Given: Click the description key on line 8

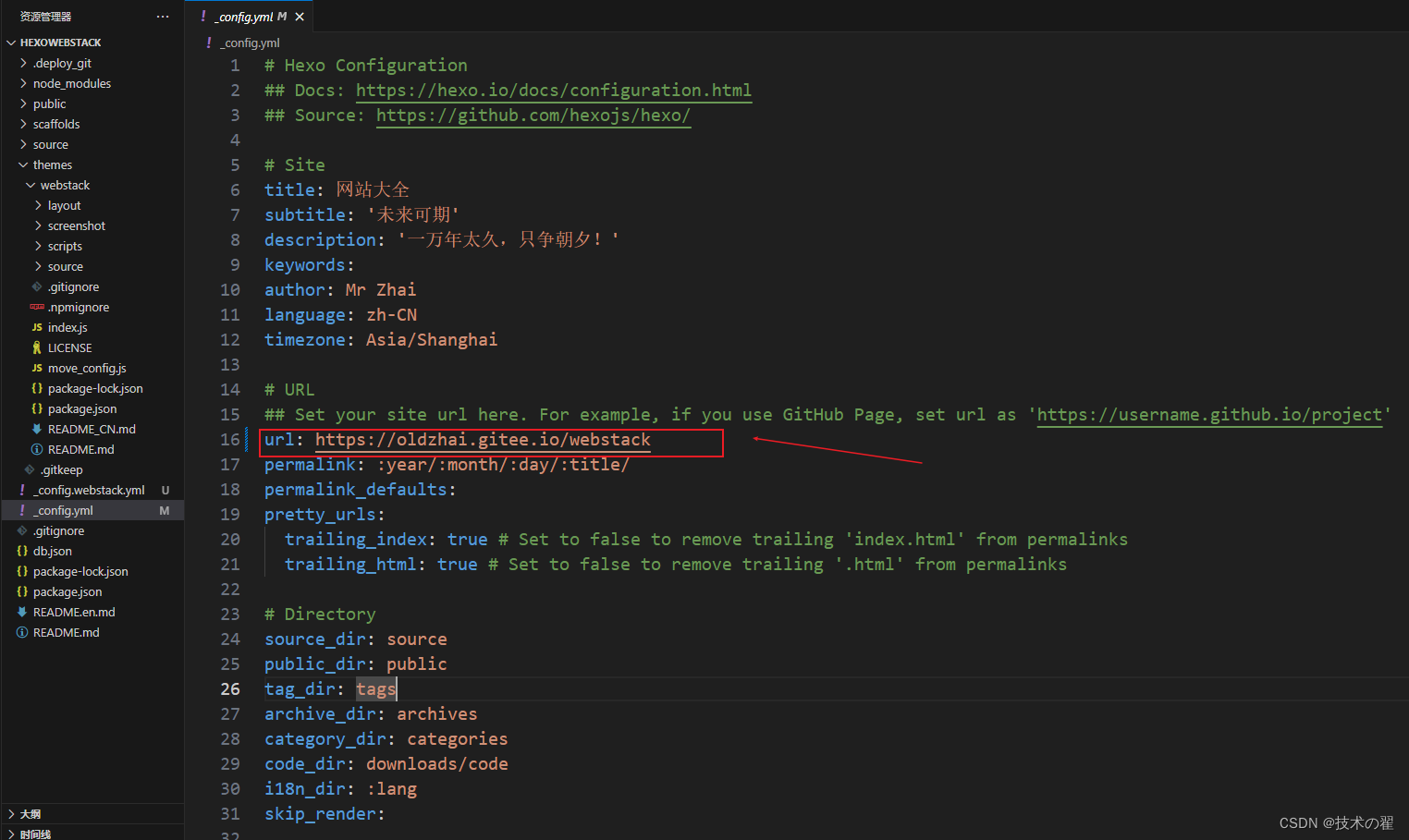Looking at the screenshot, I should 320,239.
